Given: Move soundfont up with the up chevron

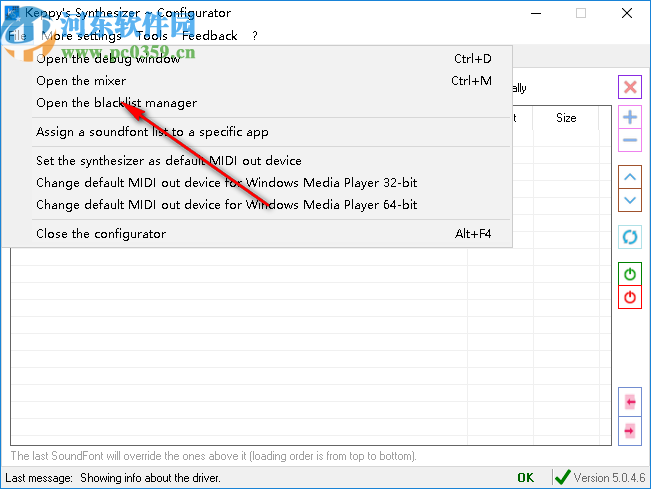Looking at the screenshot, I should click(x=630, y=177).
